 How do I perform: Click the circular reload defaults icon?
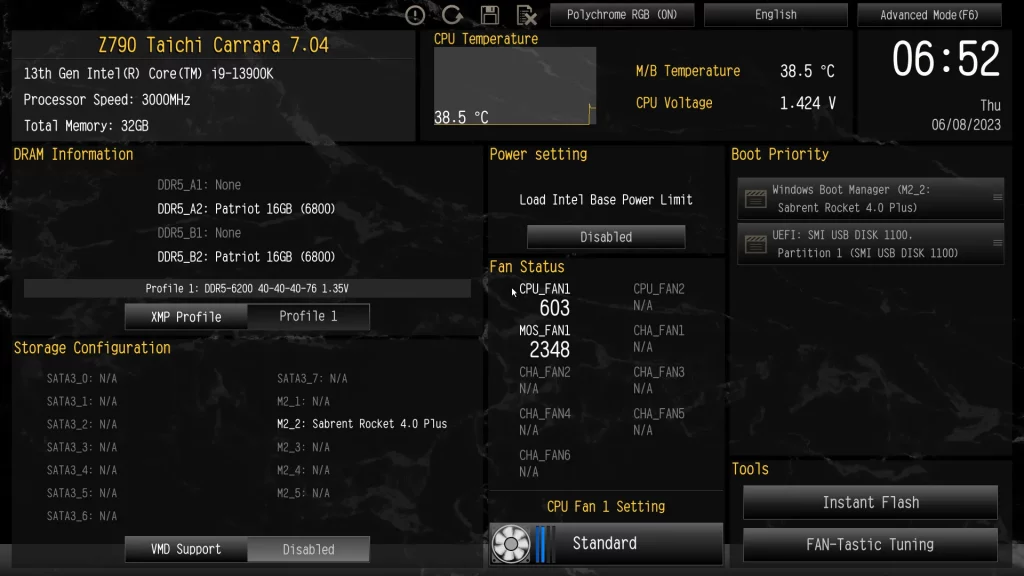coord(452,15)
